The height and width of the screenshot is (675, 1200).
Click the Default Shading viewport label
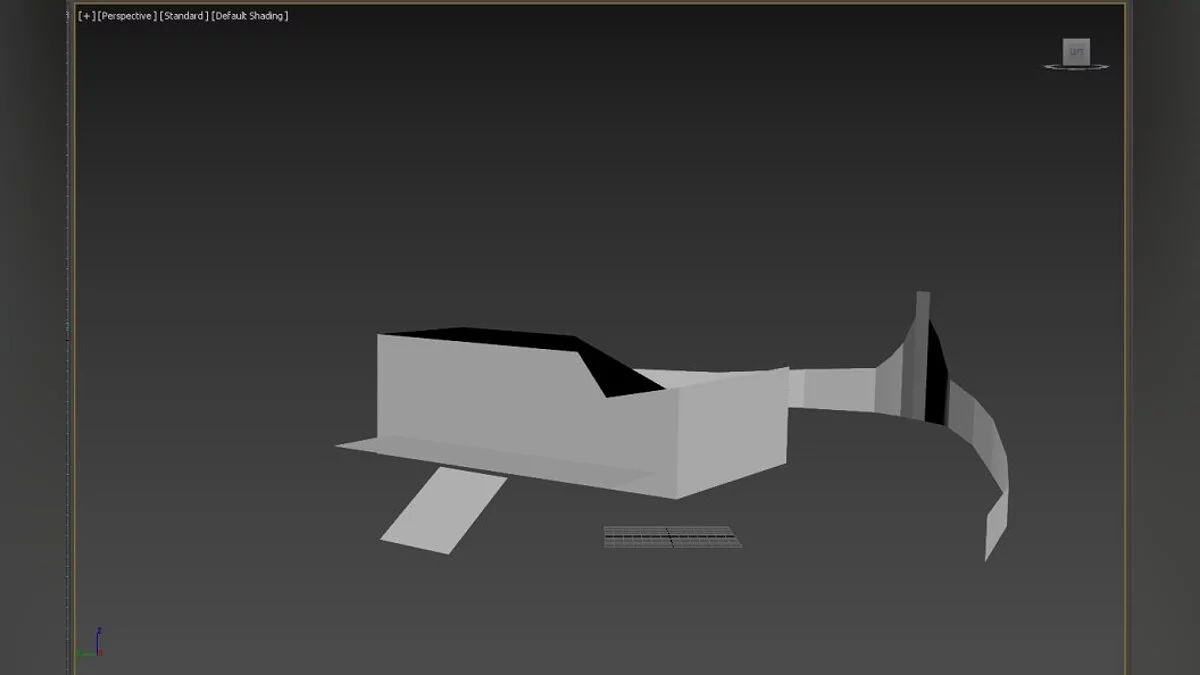249,16
